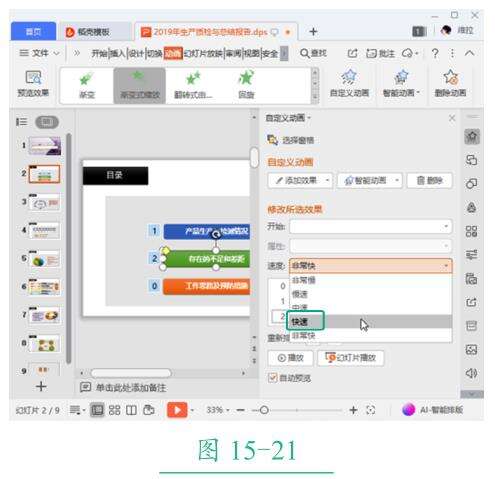Click the 预览效果 preview effect icon

coord(33,78)
